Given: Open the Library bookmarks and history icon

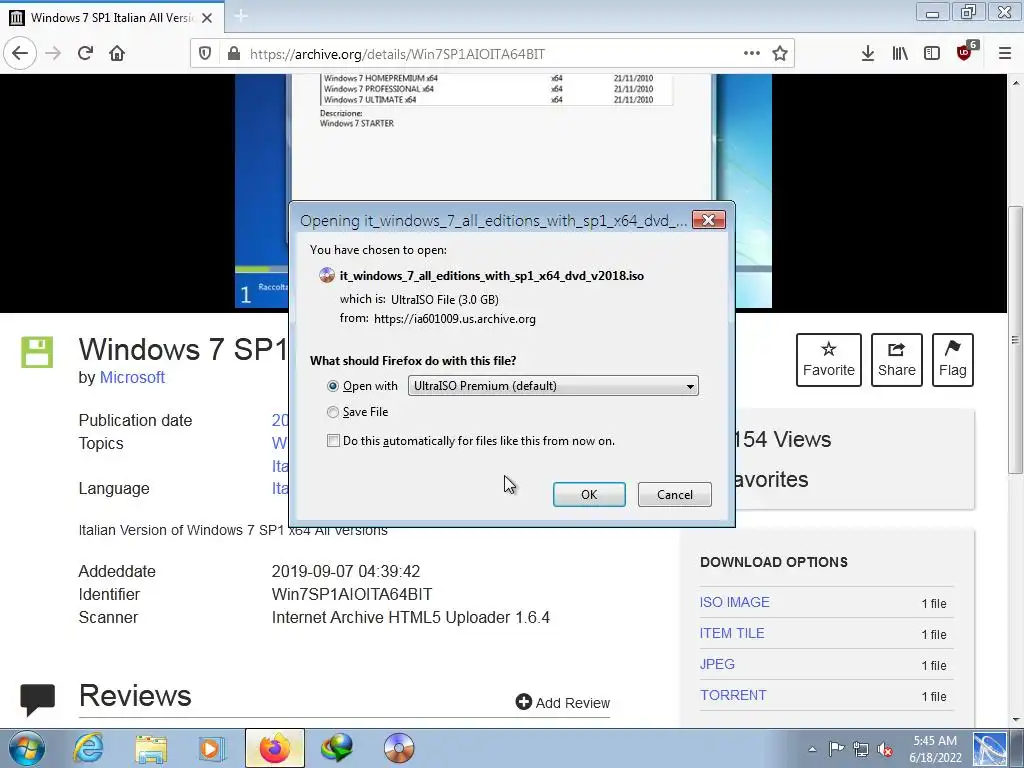Looking at the screenshot, I should click(x=900, y=54).
